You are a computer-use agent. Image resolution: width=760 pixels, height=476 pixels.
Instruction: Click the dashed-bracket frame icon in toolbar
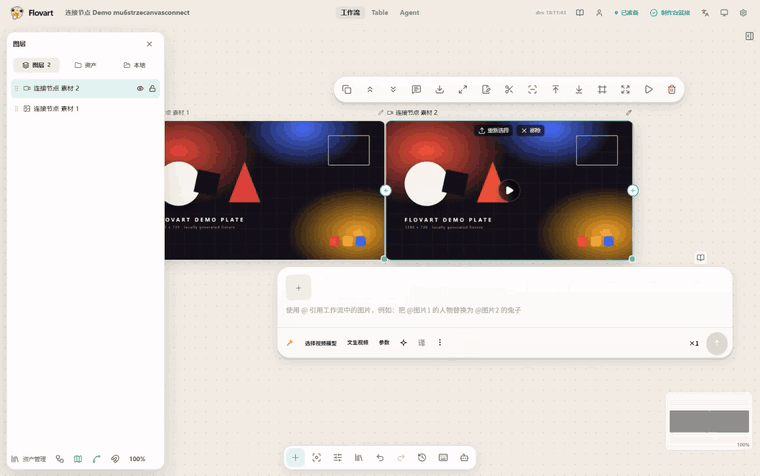[532, 89]
